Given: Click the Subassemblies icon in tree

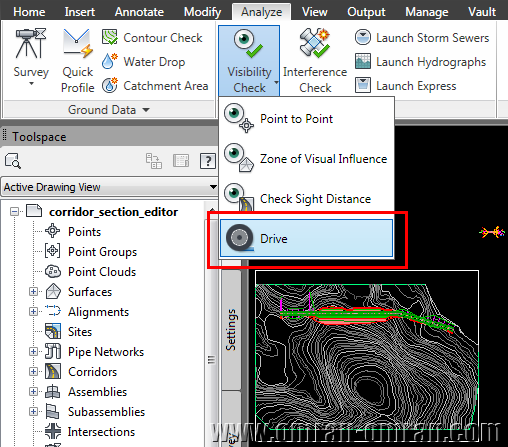Looking at the screenshot, I should 53,411.
